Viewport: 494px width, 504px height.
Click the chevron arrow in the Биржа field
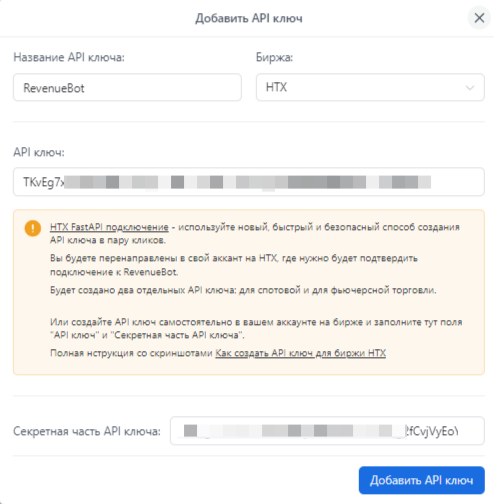click(x=470, y=88)
